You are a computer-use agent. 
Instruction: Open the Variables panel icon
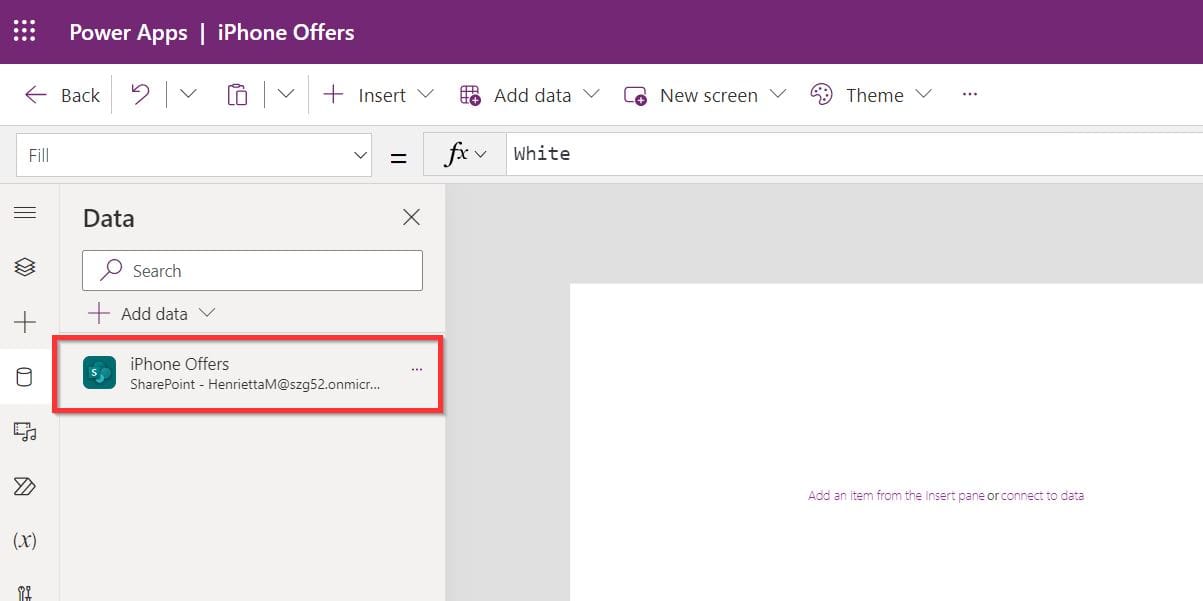coord(27,540)
